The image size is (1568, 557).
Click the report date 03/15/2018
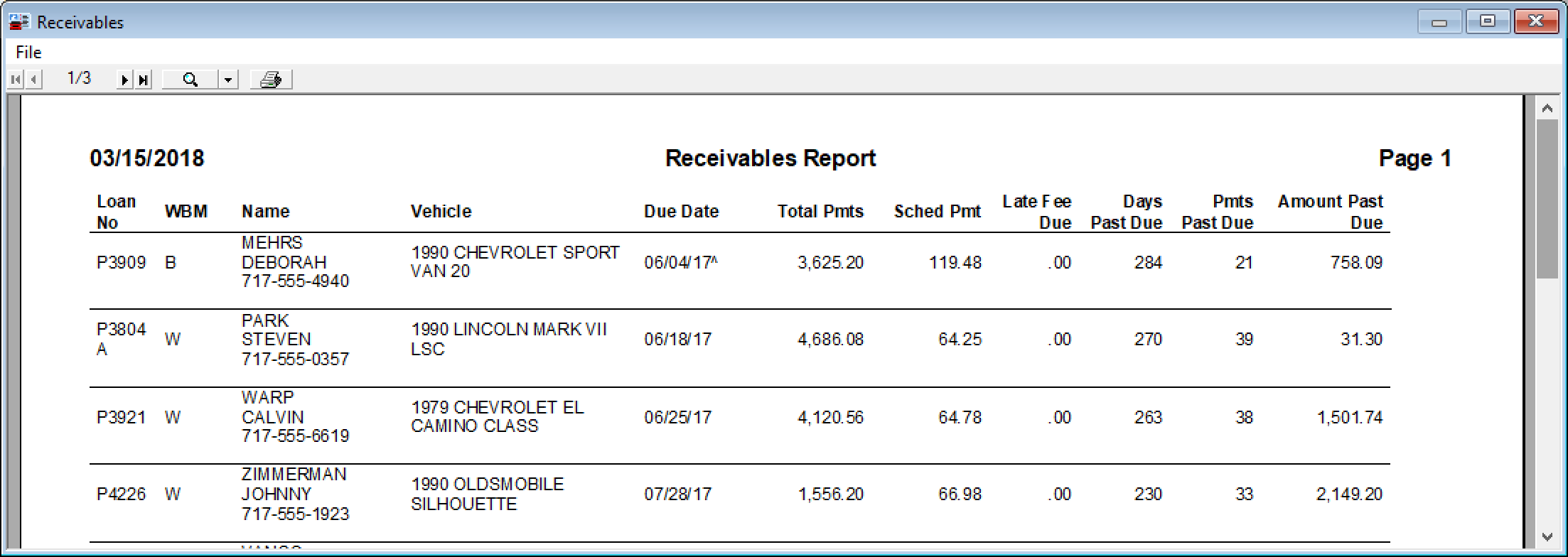(x=147, y=158)
